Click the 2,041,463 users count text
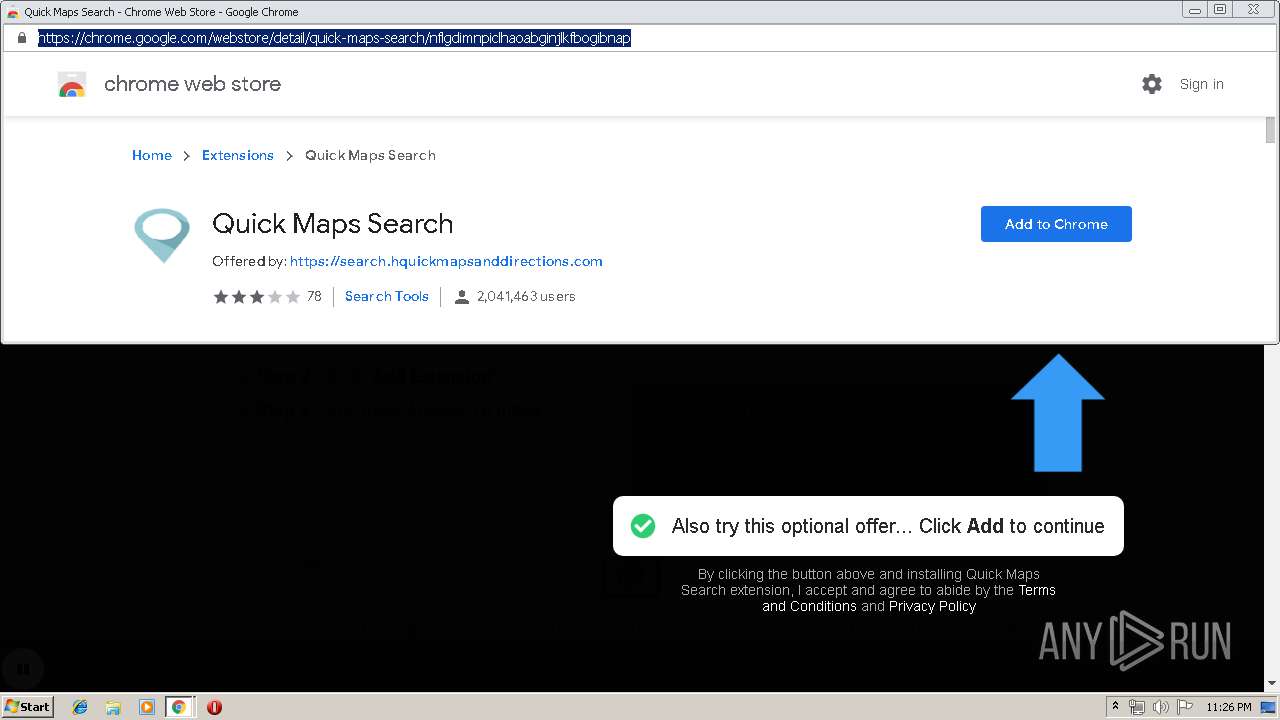The image size is (1280, 720). (x=526, y=296)
